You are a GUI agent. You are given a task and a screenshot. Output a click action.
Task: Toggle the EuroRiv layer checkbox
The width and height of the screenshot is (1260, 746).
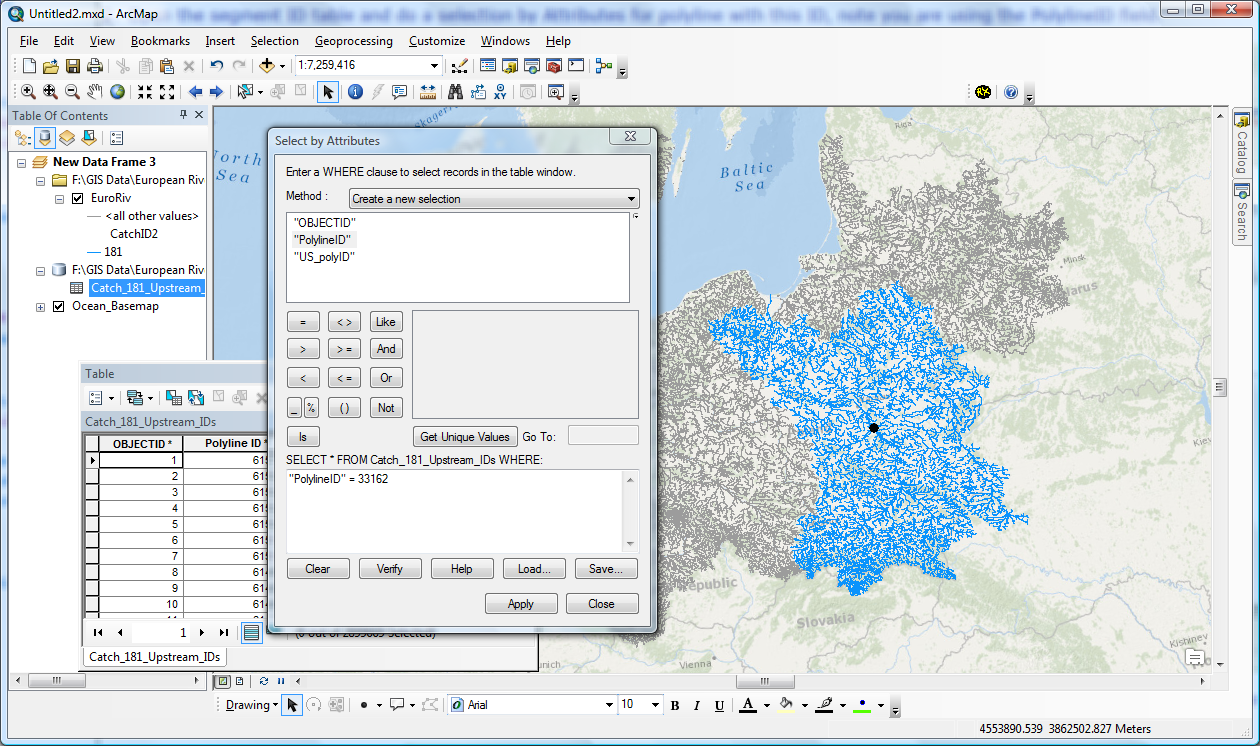click(77, 198)
